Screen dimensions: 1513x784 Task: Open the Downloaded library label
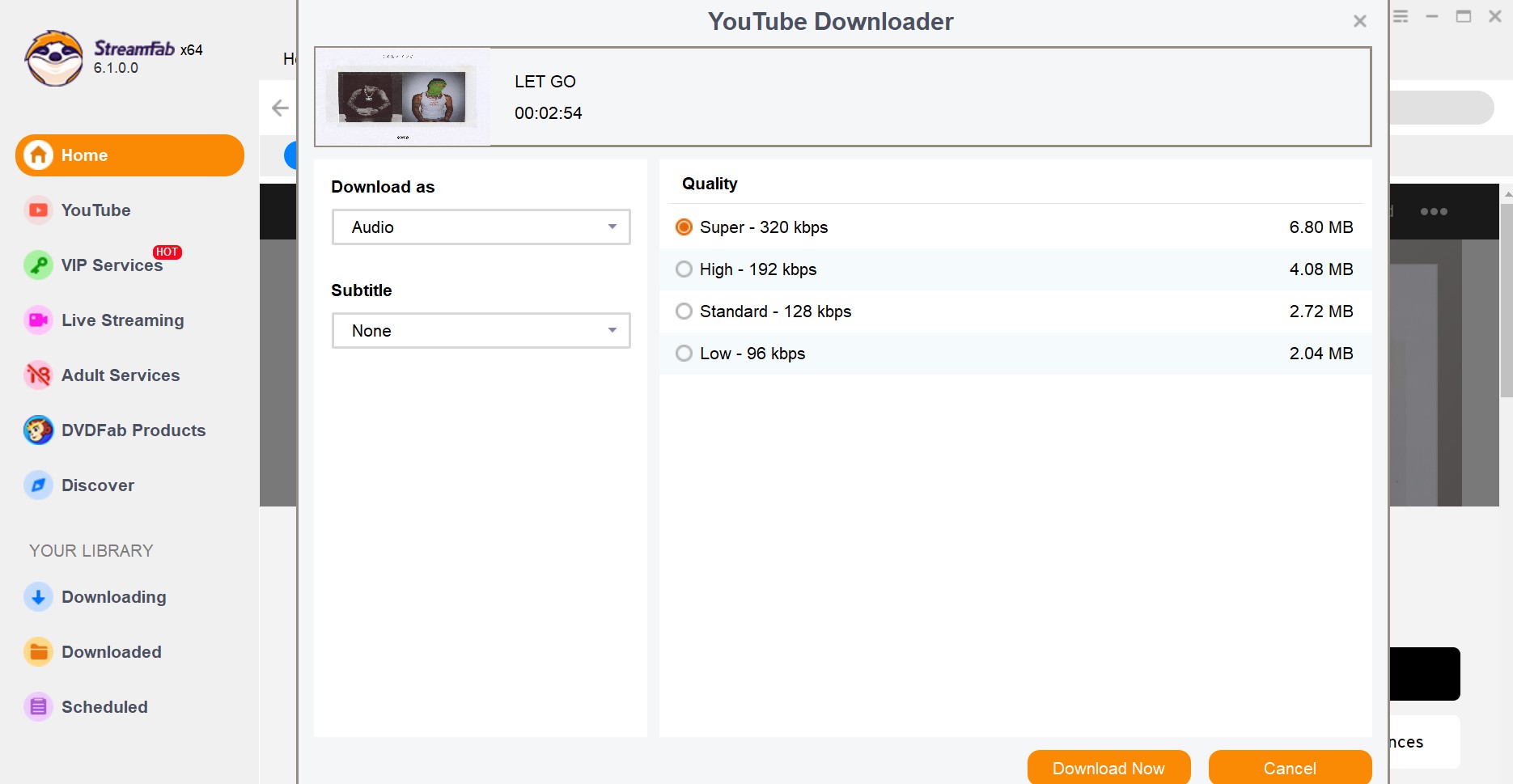pos(112,652)
